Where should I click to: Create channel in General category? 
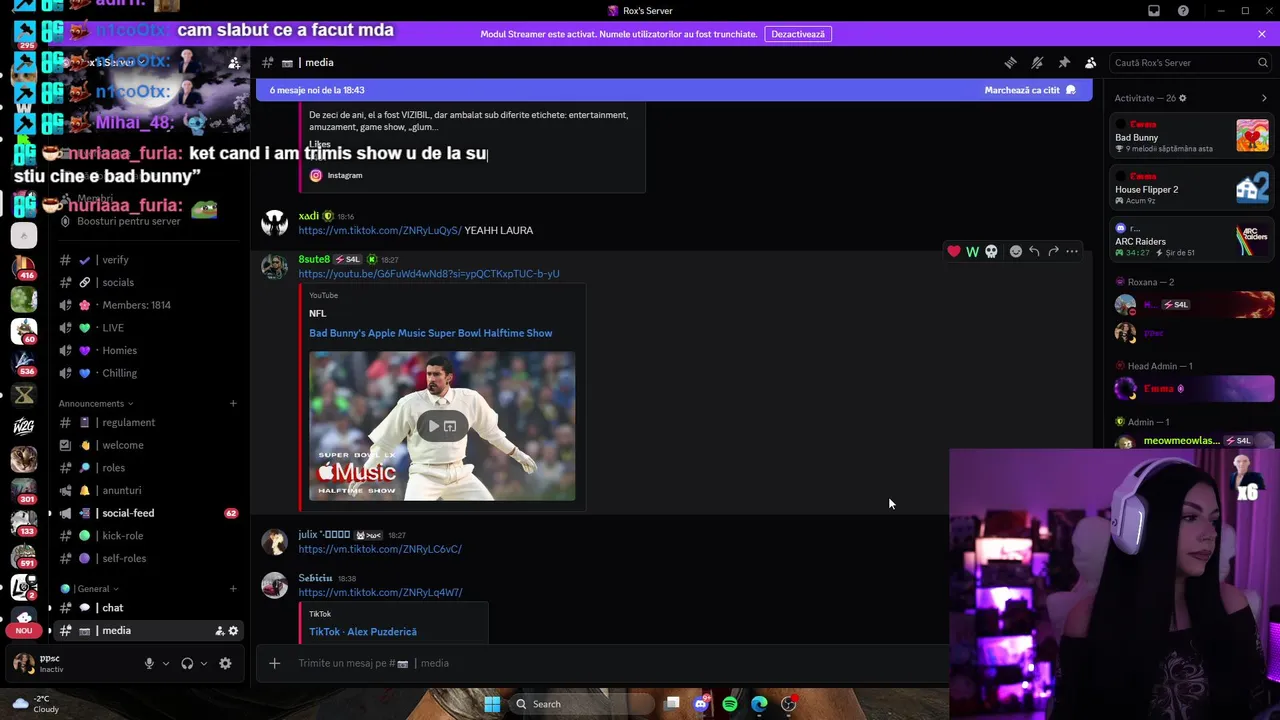pyautogui.click(x=233, y=589)
